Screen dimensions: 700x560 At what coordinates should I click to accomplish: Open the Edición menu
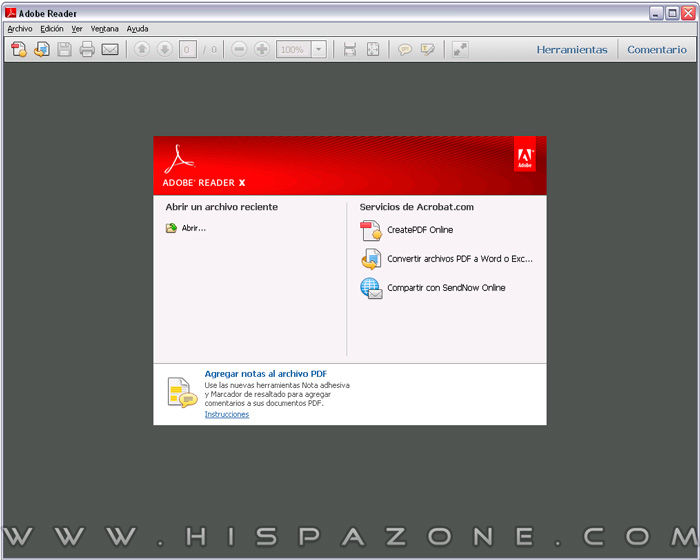[52, 29]
